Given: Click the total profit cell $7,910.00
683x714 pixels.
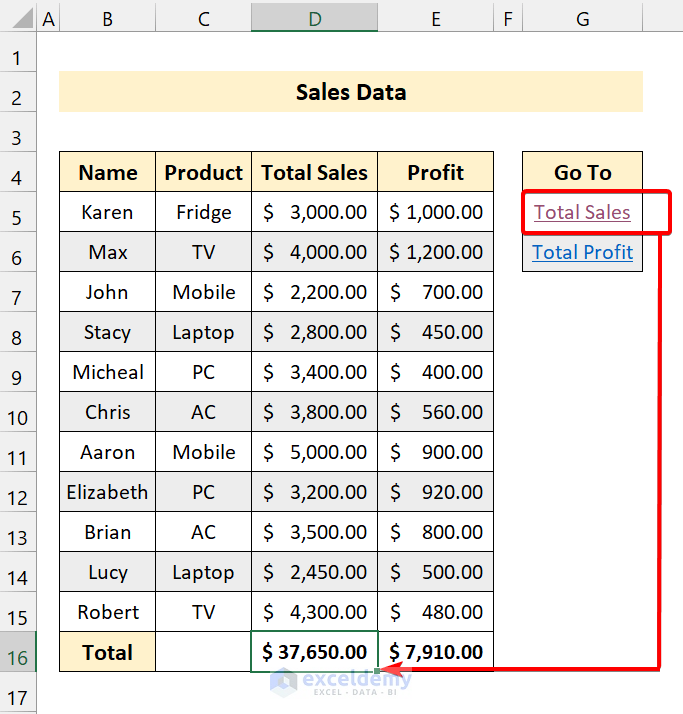Looking at the screenshot, I should point(435,652).
